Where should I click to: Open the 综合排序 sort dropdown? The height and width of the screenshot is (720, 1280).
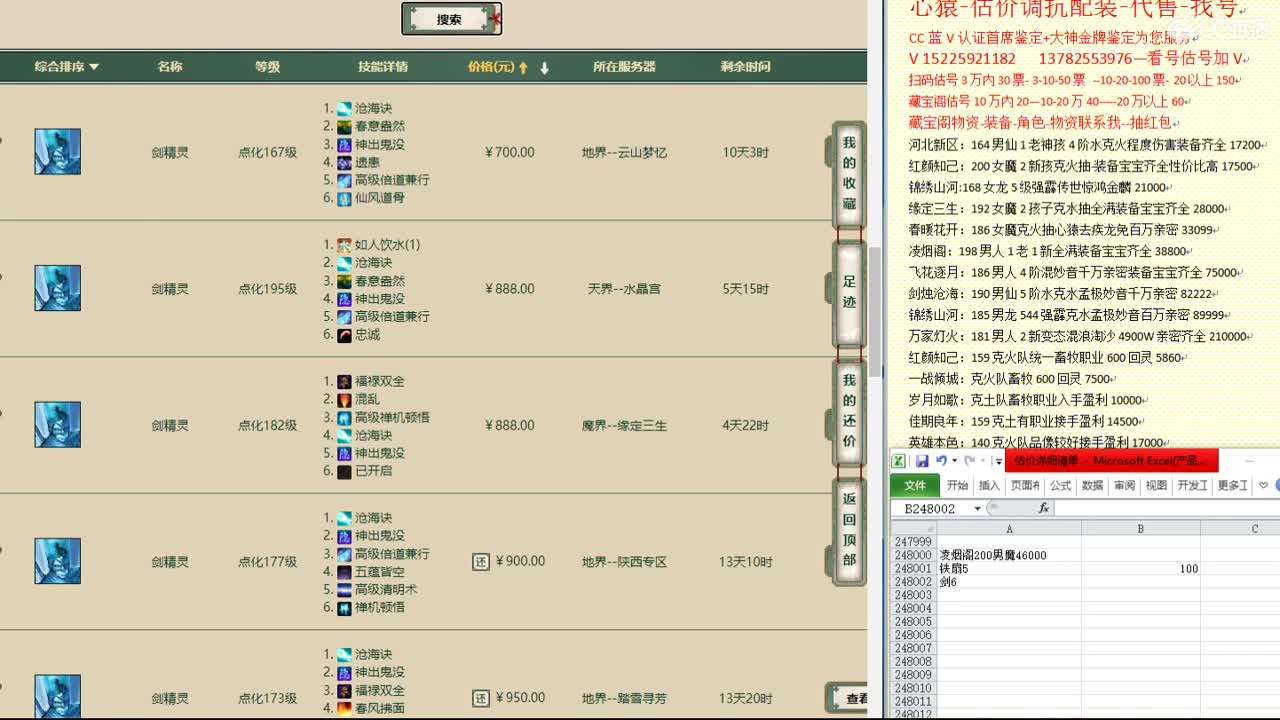coord(67,67)
